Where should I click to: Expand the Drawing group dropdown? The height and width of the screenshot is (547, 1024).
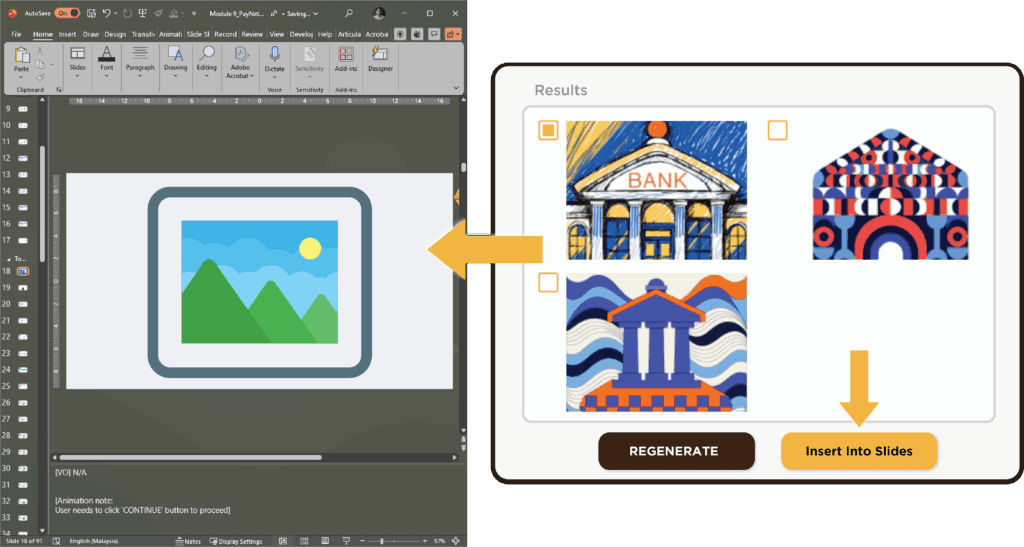[x=175, y=76]
